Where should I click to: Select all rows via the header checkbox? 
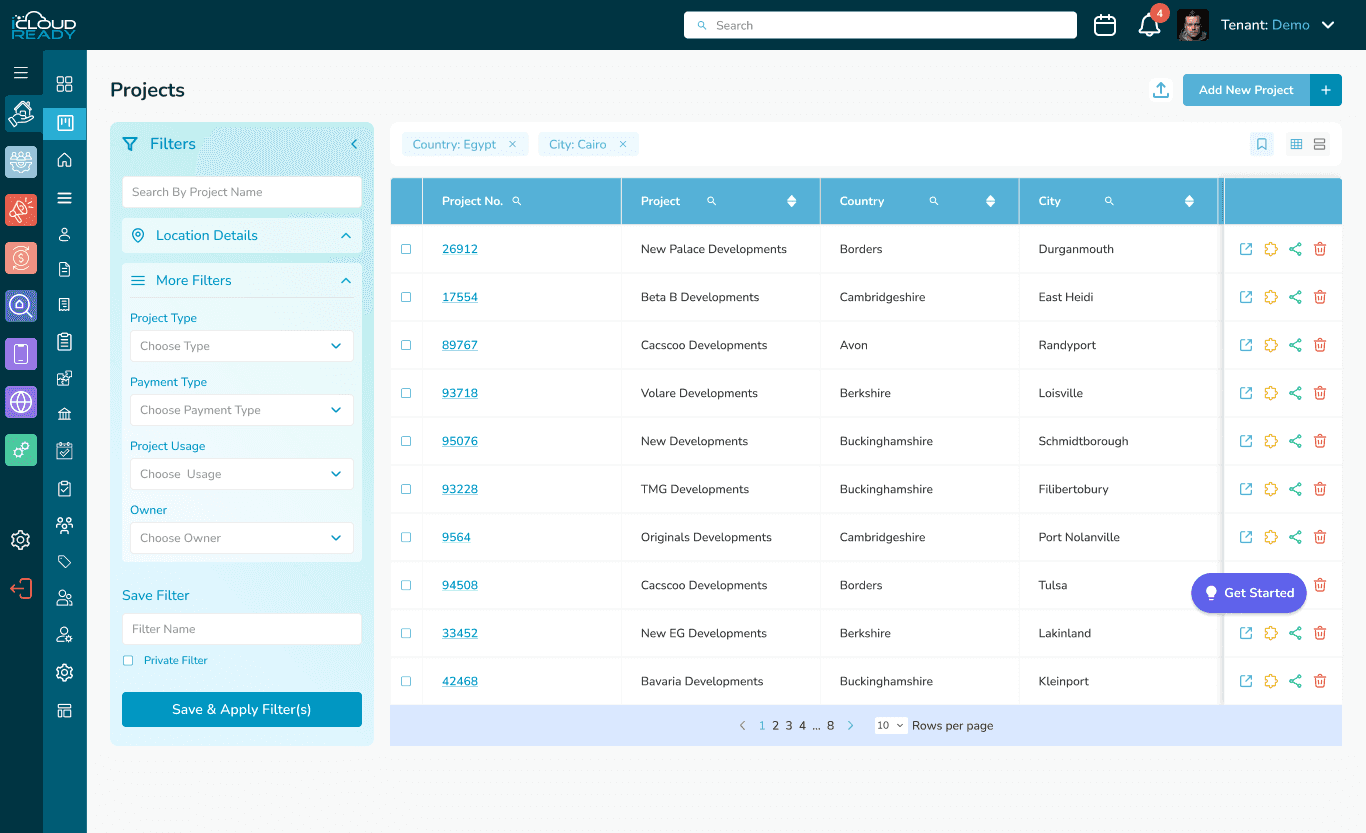click(x=406, y=201)
